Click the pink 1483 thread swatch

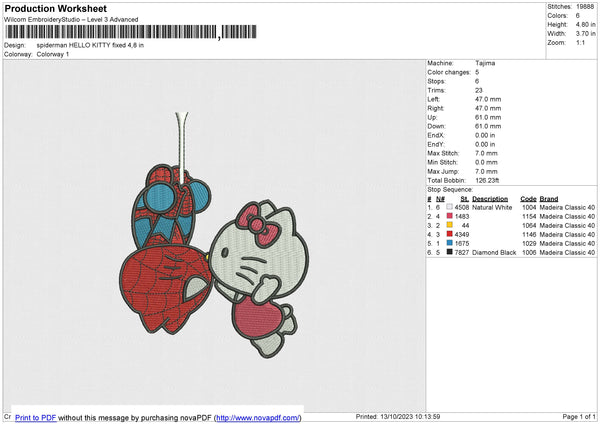point(449,216)
